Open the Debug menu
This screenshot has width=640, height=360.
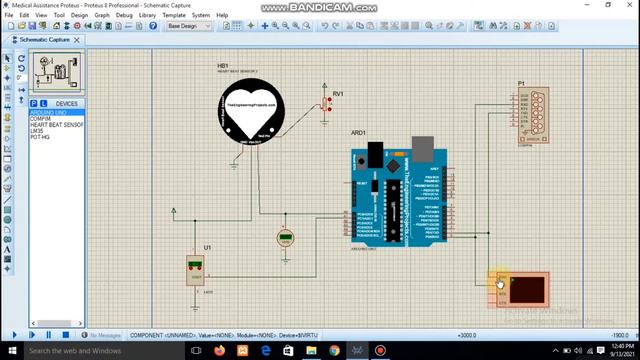tap(124, 15)
